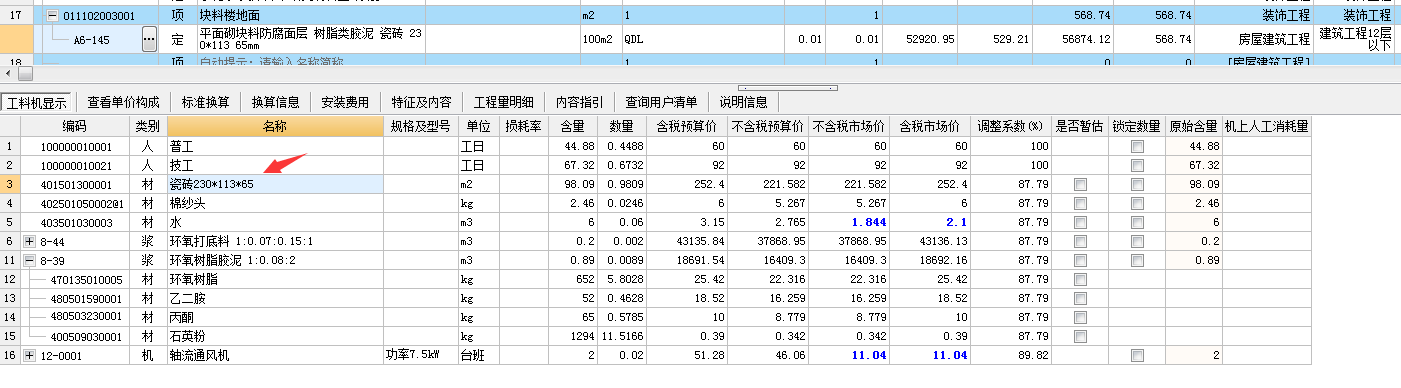
Task: Select the 11.5166 quantity cell
Action: pos(621,336)
